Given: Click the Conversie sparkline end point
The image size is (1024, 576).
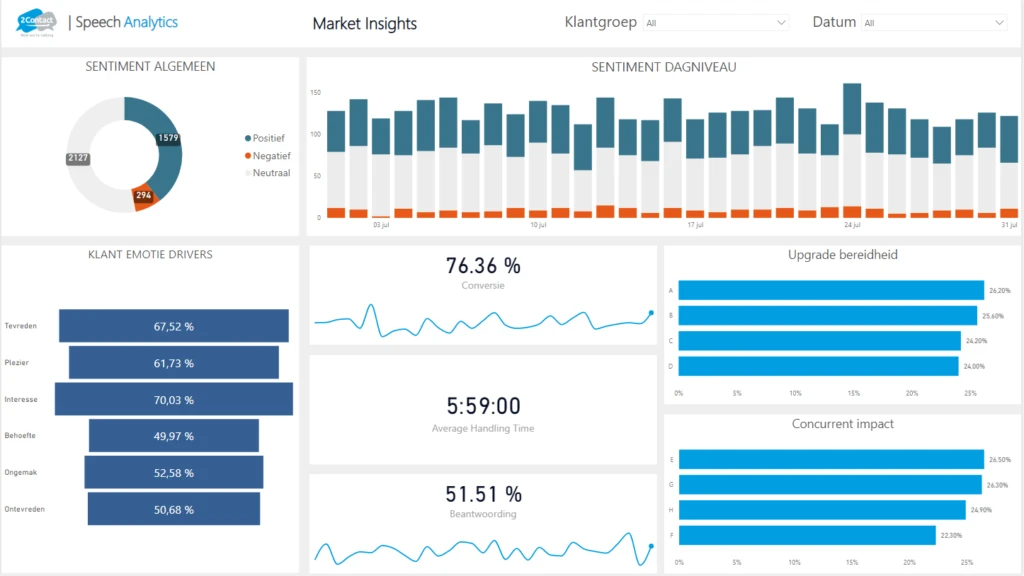Looking at the screenshot, I should [650, 313].
